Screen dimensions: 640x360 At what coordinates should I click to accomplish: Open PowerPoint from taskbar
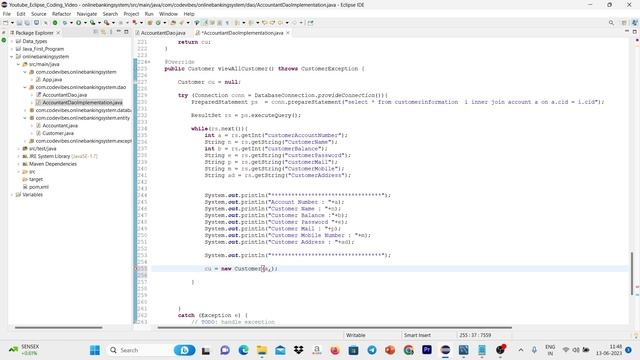pos(390,350)
